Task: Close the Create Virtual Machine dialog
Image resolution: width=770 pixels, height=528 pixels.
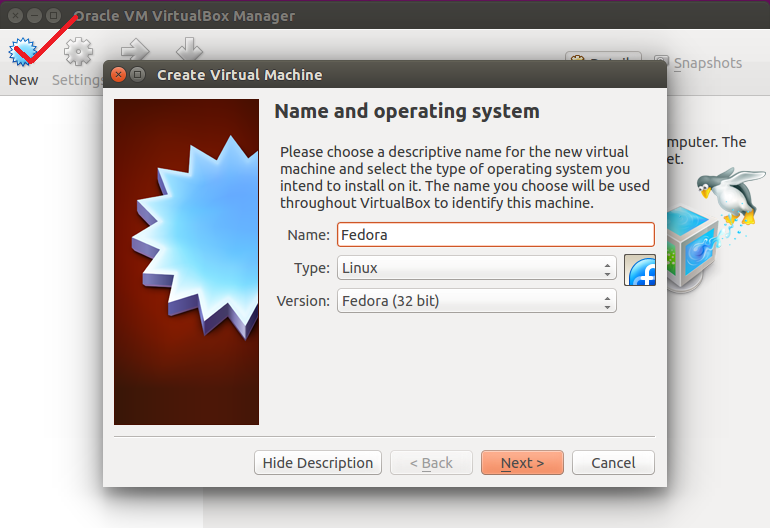Action: (118, 75)
